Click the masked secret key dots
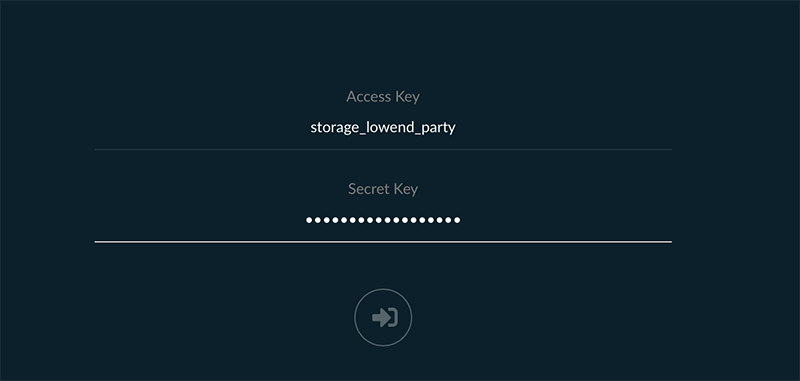 [x=383, y=220]
